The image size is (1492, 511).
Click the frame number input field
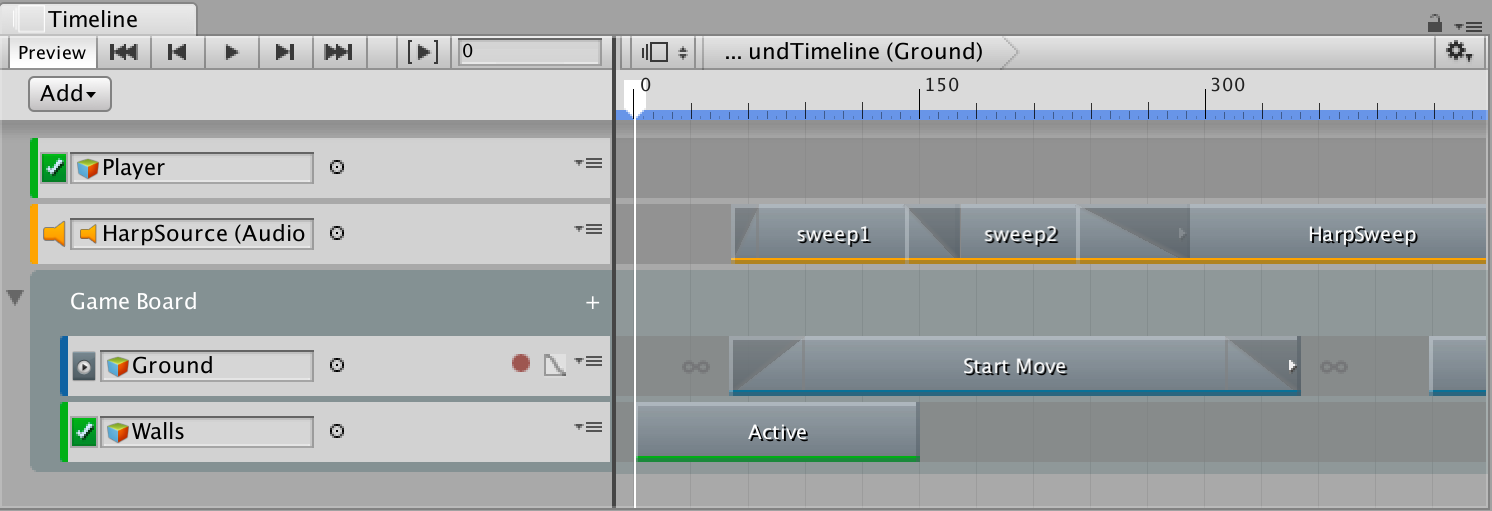click(x=529, y=52)
